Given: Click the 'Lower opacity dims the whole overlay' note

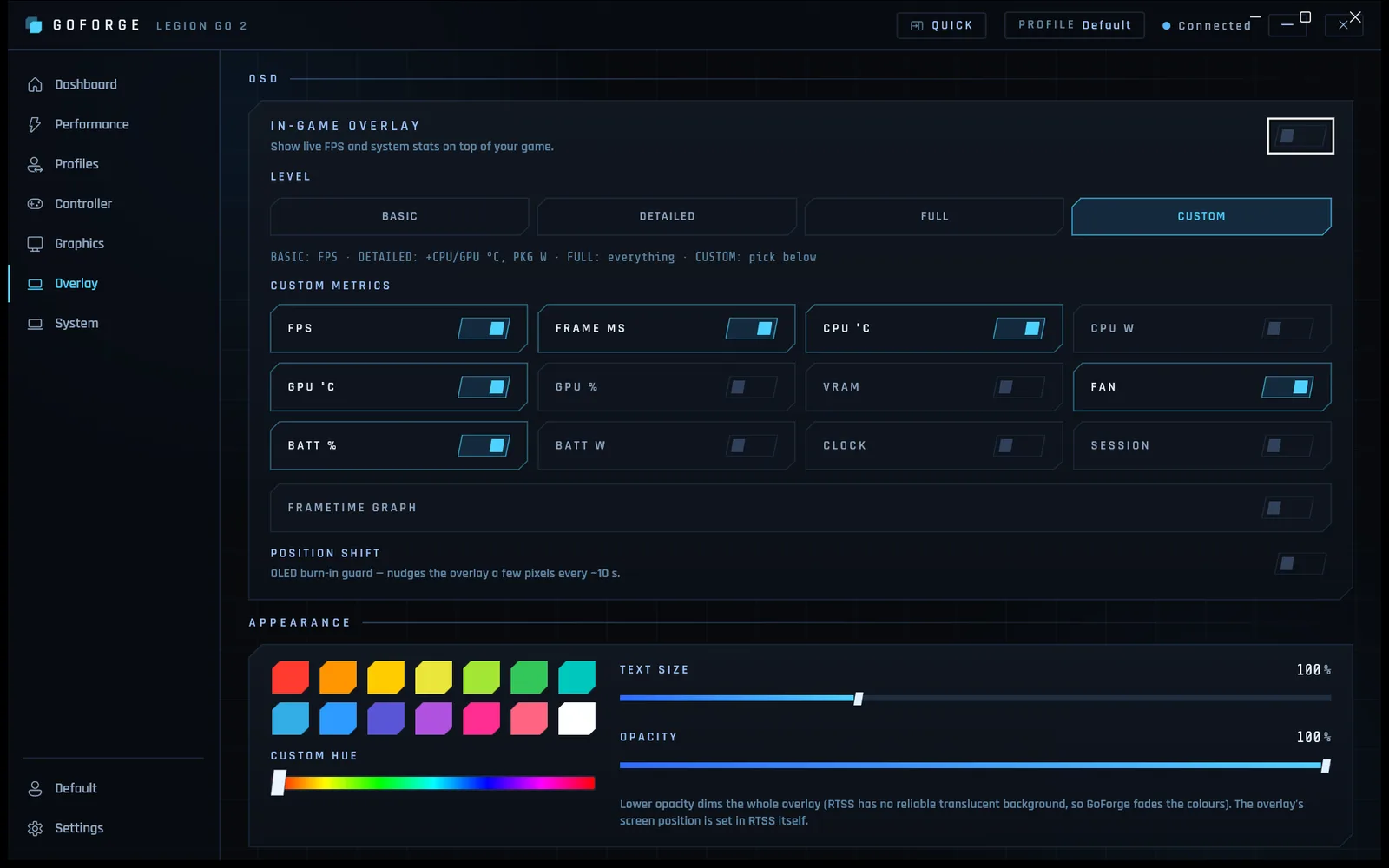Looking at the screenshot, I should 962,812.
